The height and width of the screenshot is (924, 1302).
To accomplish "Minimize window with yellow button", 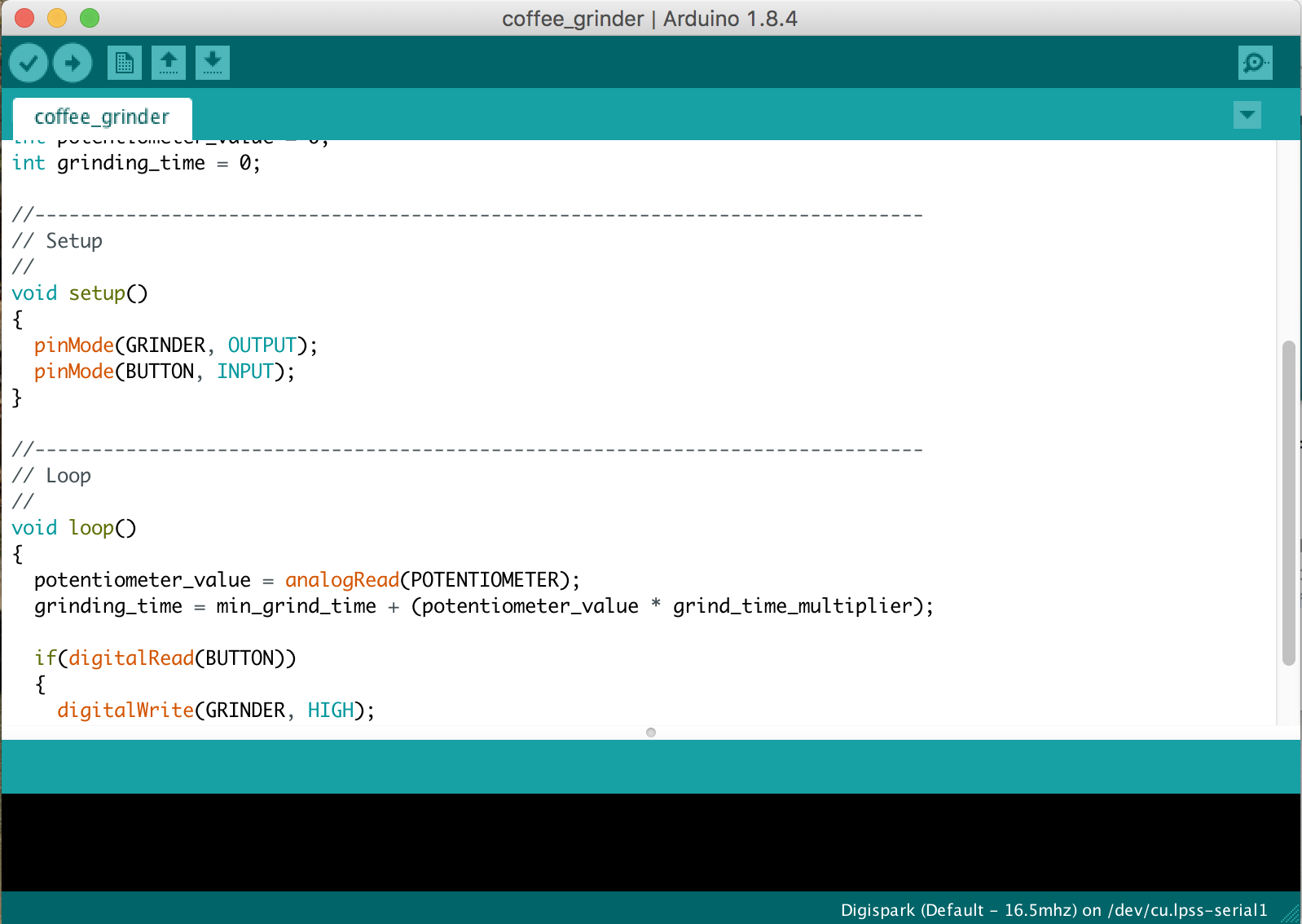I will pyautogui.click(x=57, y=18).
